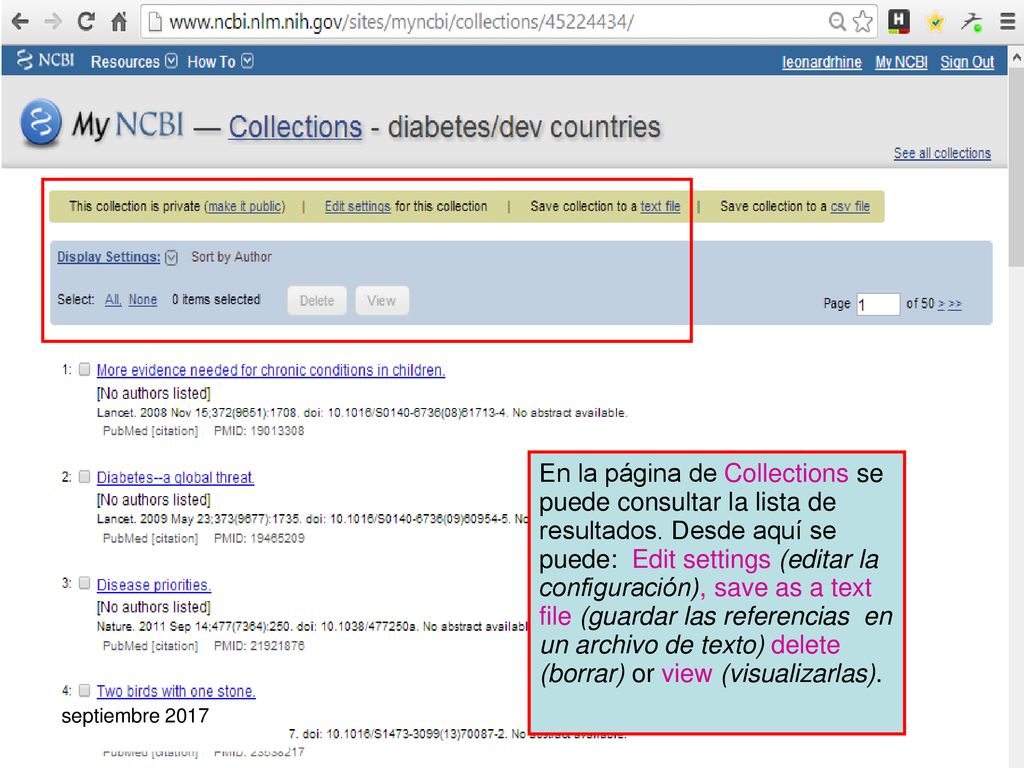This screenshot has height=768, width=1024.
Task: Click the extension icon with green dot
Action: click(x=971, y=22)
